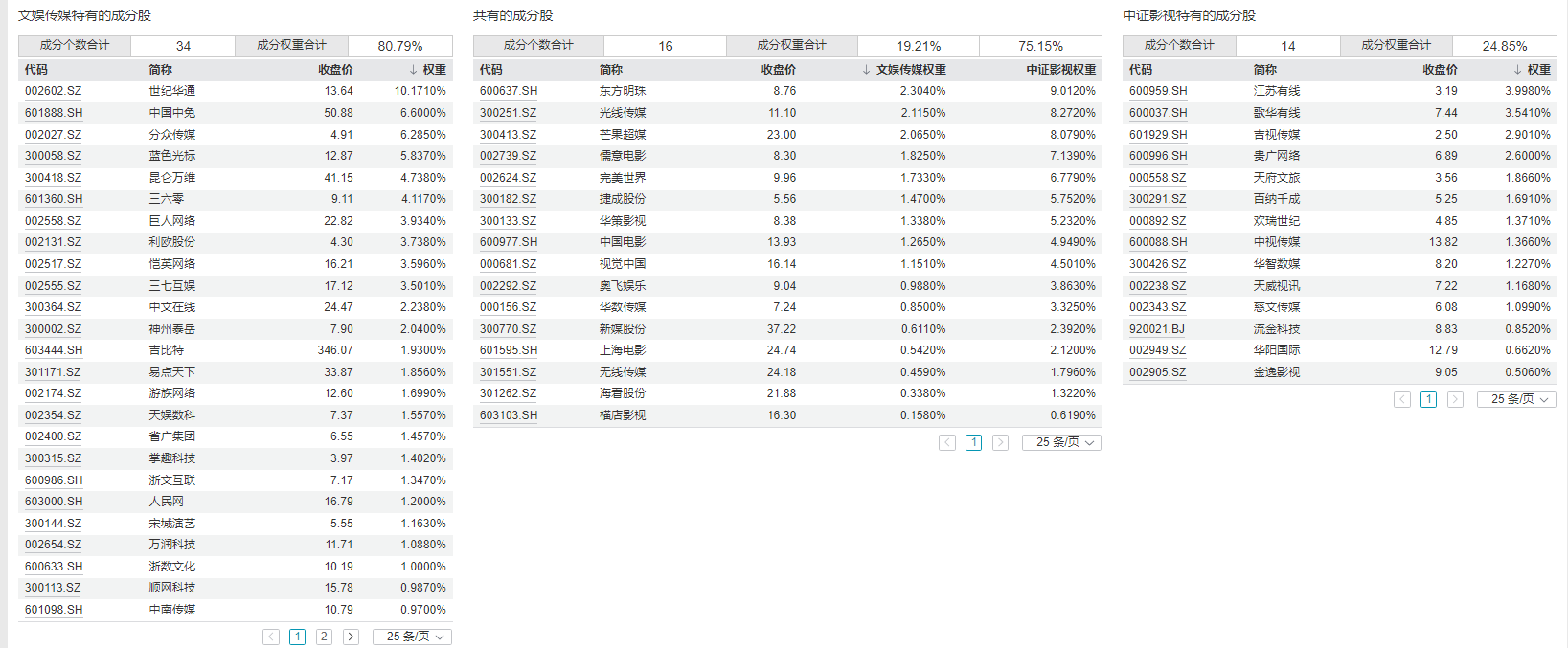Image resolution: width=1568 pixels, height=648 pixels.
Task: Click 收盘价 header in 共有的成分股 table
Action: [779, 70]
